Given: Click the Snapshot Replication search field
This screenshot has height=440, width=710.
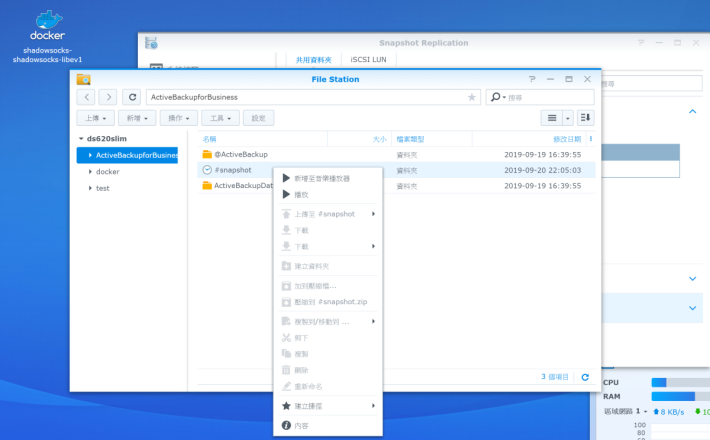Looking at the screenshot, I should (652, 84).
